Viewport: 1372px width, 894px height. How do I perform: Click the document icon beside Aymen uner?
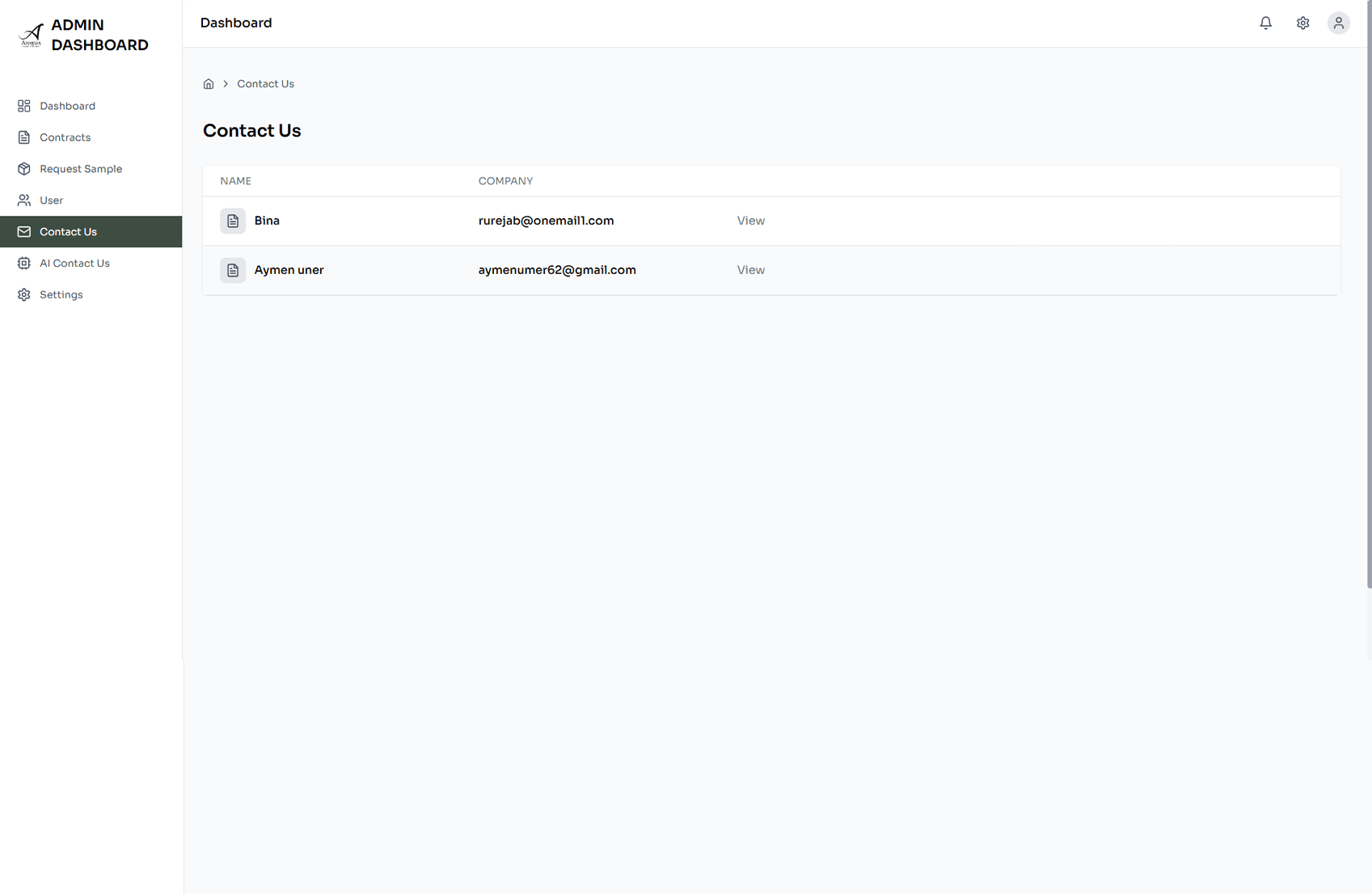coord(233,270)
